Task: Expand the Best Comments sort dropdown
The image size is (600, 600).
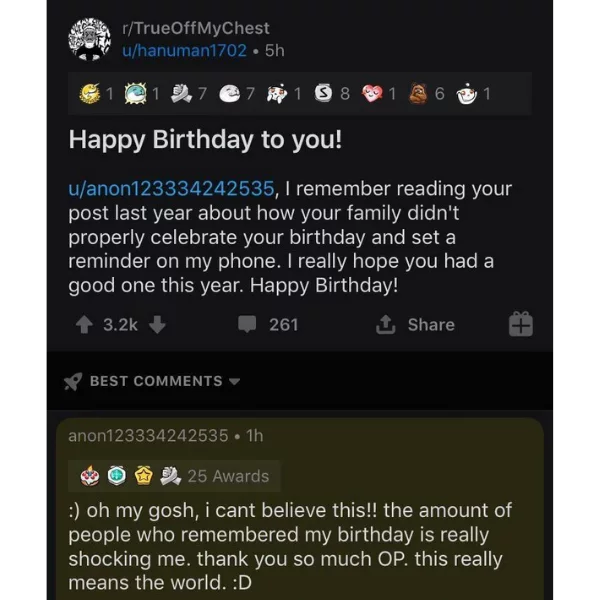Action: (234, 382)
